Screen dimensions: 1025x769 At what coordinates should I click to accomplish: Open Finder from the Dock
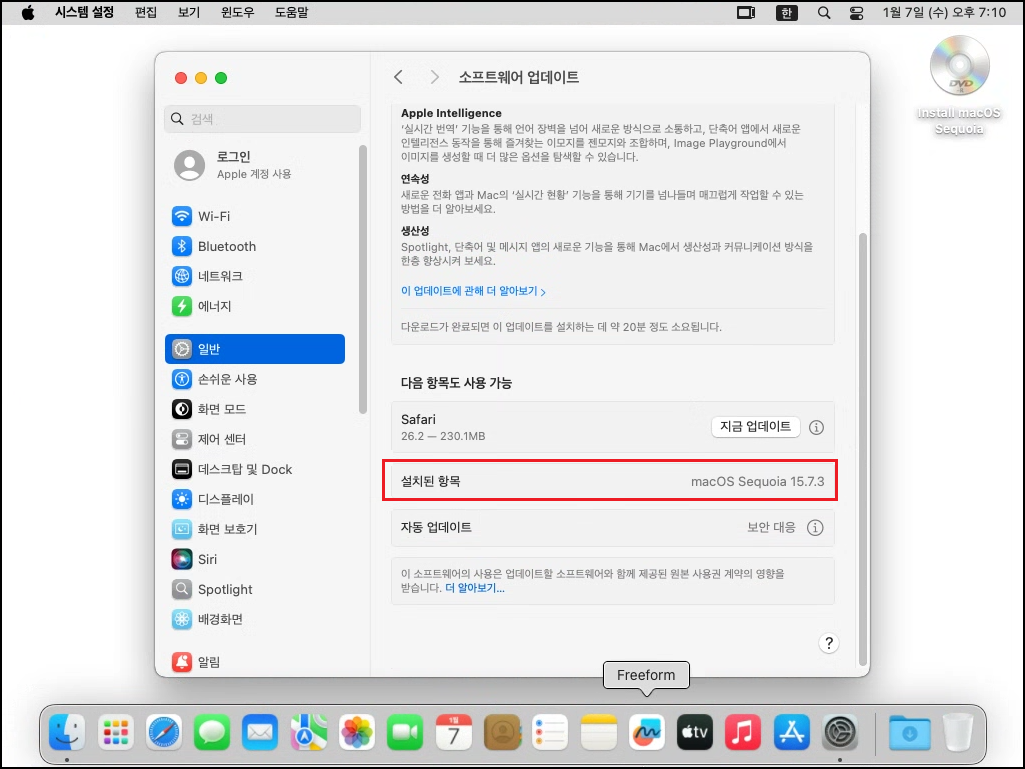point(67,732)
